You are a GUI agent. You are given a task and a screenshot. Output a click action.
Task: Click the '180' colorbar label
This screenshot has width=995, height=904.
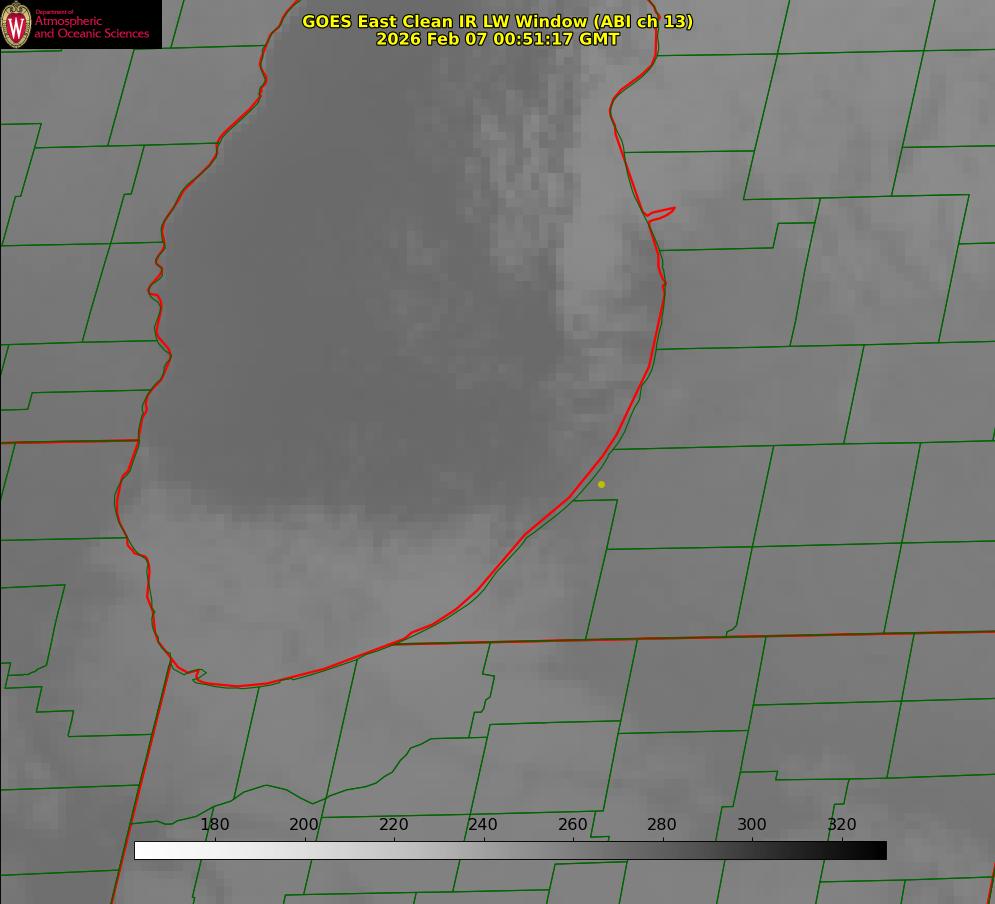tap(214, 824)
